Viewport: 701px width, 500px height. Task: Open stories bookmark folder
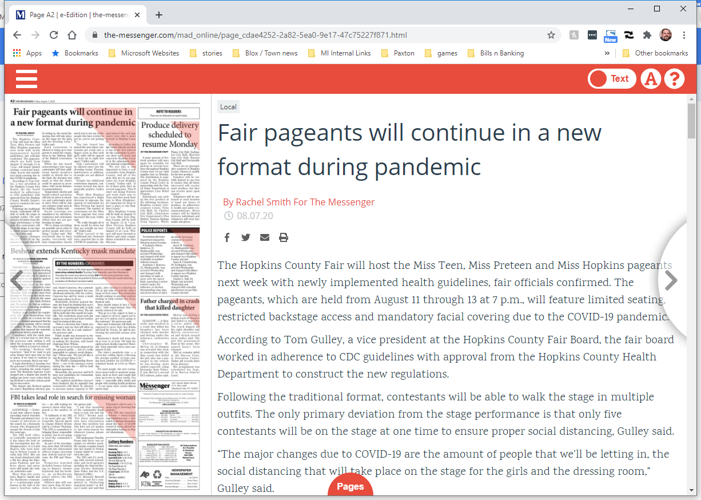[206, 53]
